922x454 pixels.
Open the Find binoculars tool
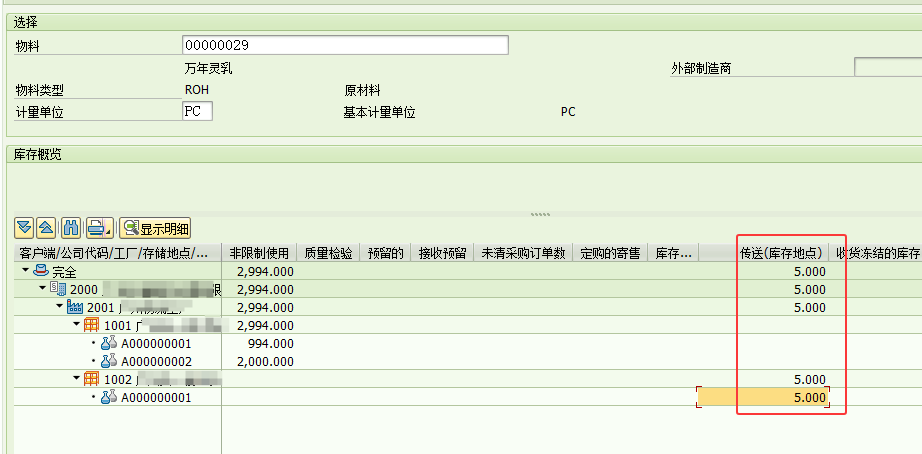71,227
